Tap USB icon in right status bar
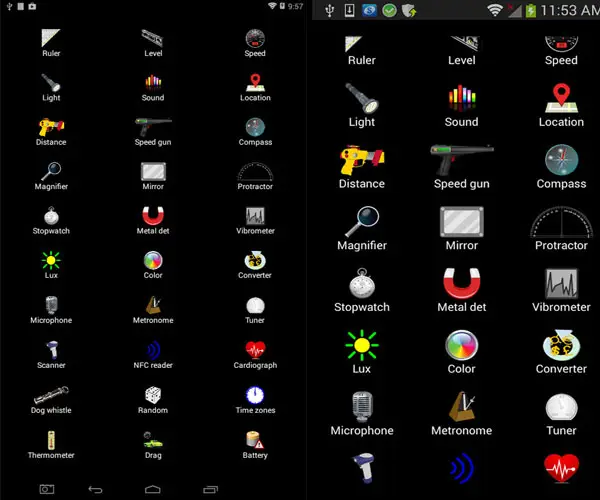600x500 pixels. 329,10
